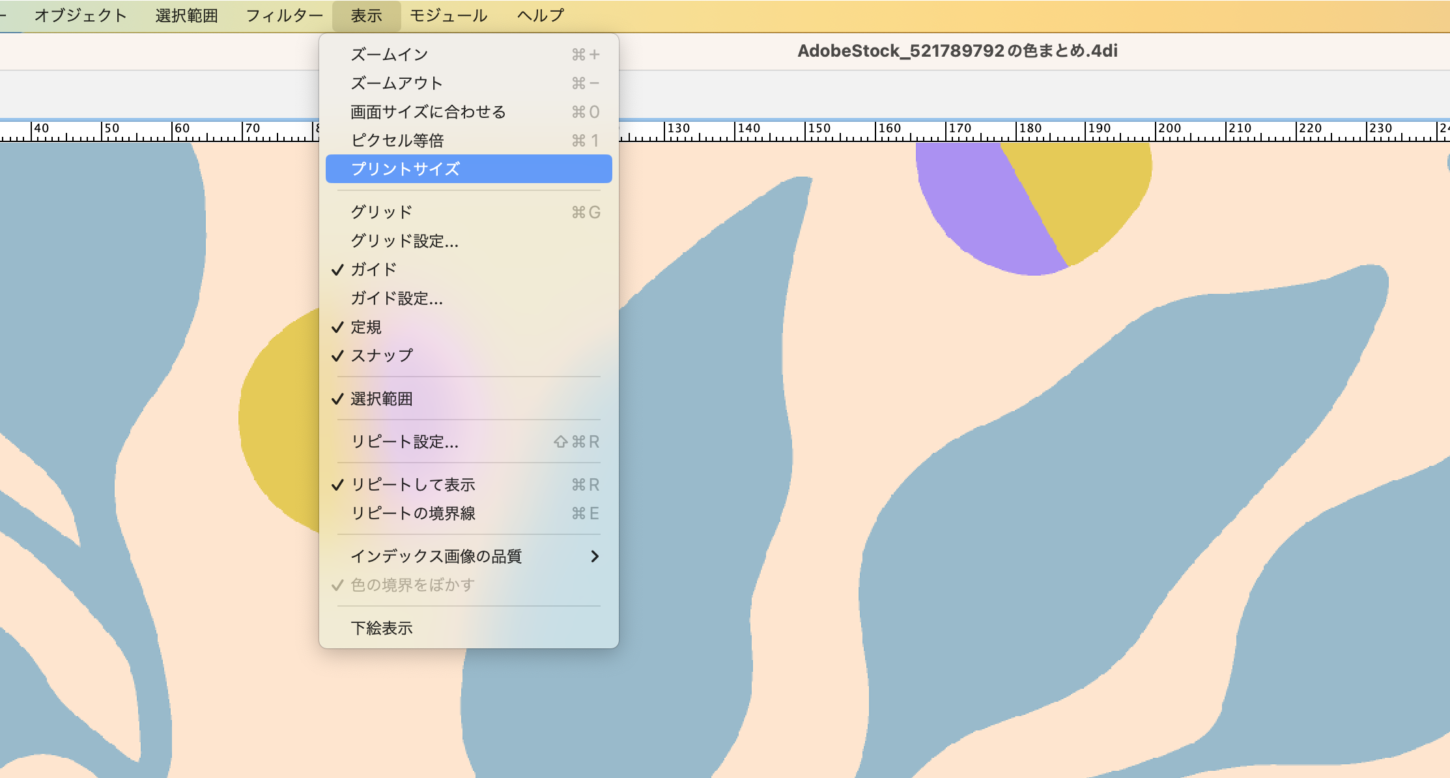Click highlighted プリントサイズ item
Viewport: 1450px width, 778px height.
point(405,169)
